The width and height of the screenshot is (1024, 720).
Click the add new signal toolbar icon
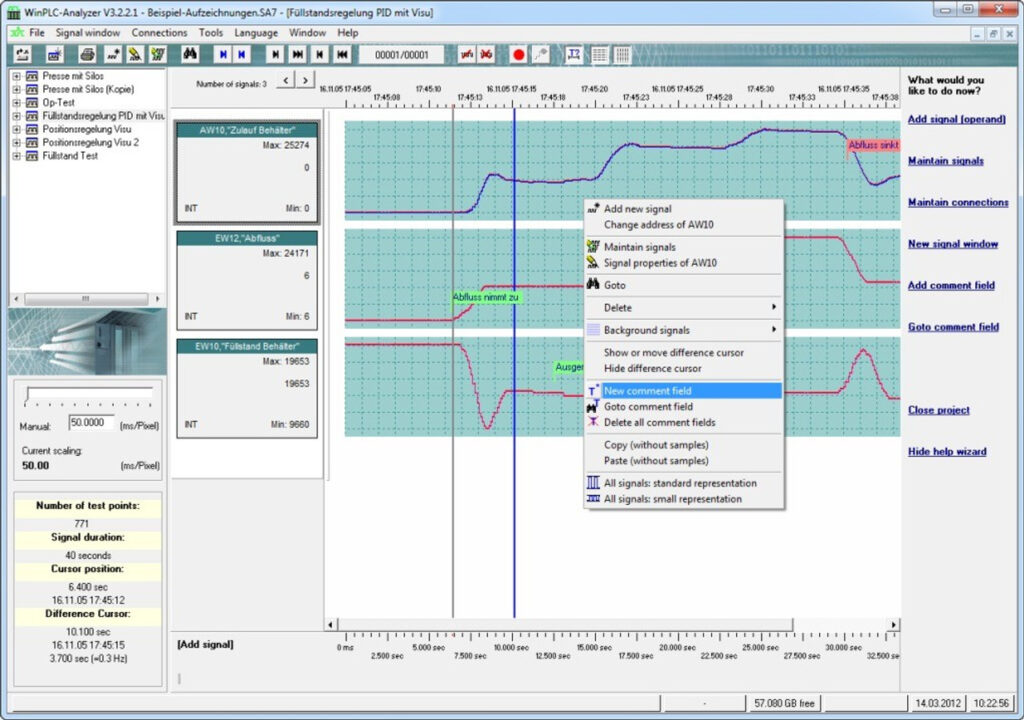pyautogui.click(x=111, y=55)
